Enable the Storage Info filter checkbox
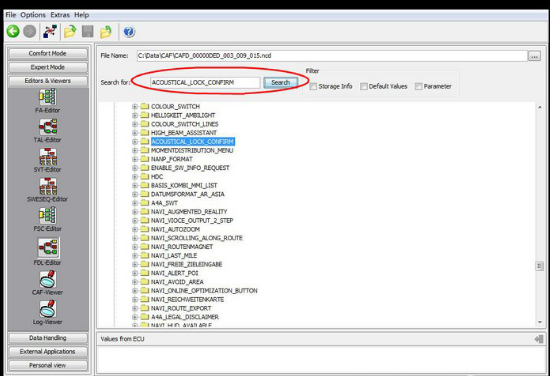The height and width of the screenshot is (376, 550). coord(313,86)
